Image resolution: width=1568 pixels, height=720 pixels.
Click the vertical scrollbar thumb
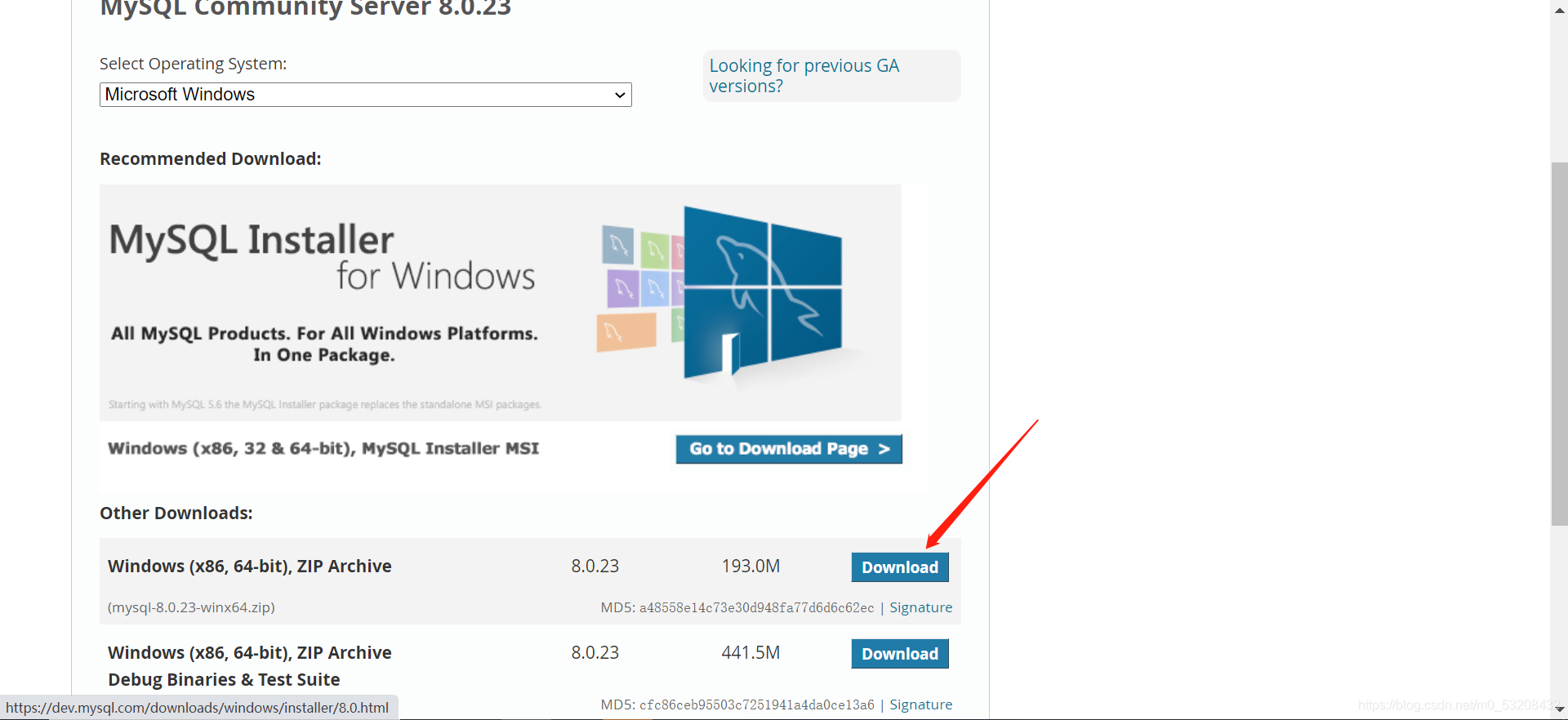1559,344
